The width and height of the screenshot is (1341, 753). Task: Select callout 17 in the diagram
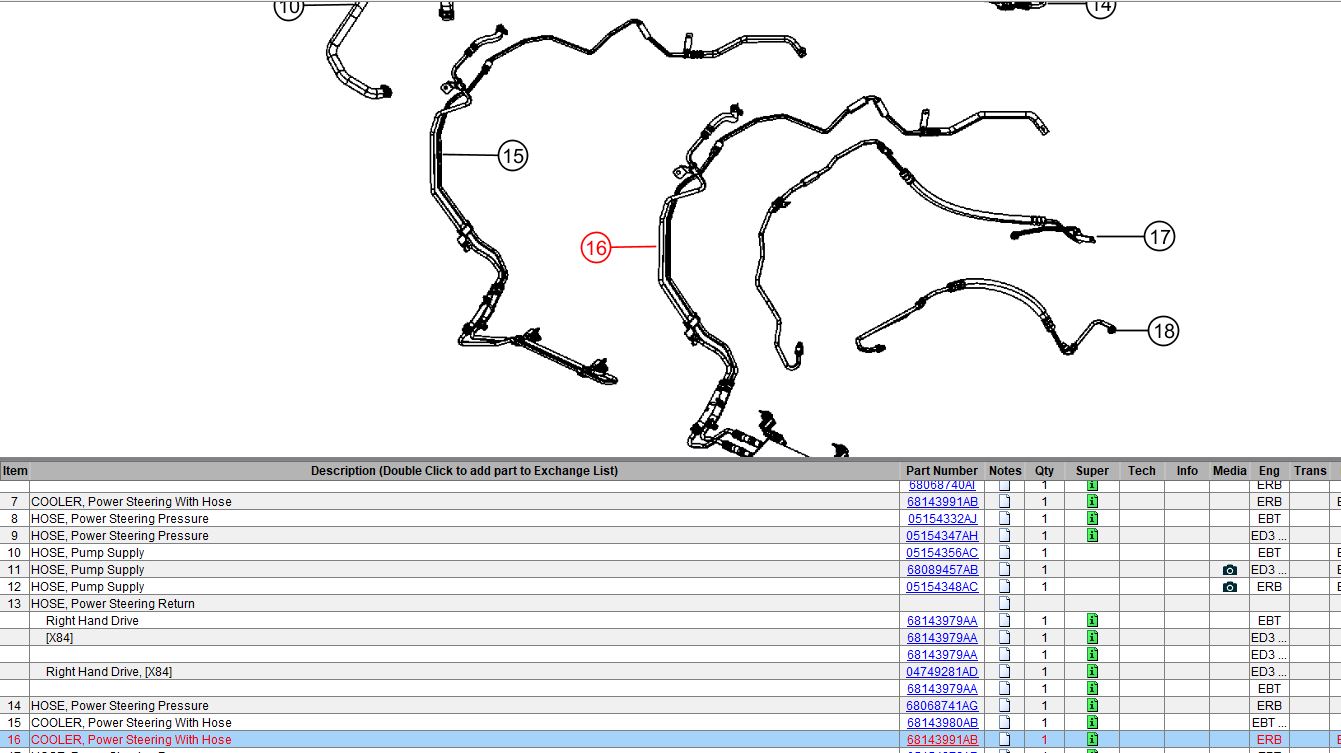(x=1159, y=237)
